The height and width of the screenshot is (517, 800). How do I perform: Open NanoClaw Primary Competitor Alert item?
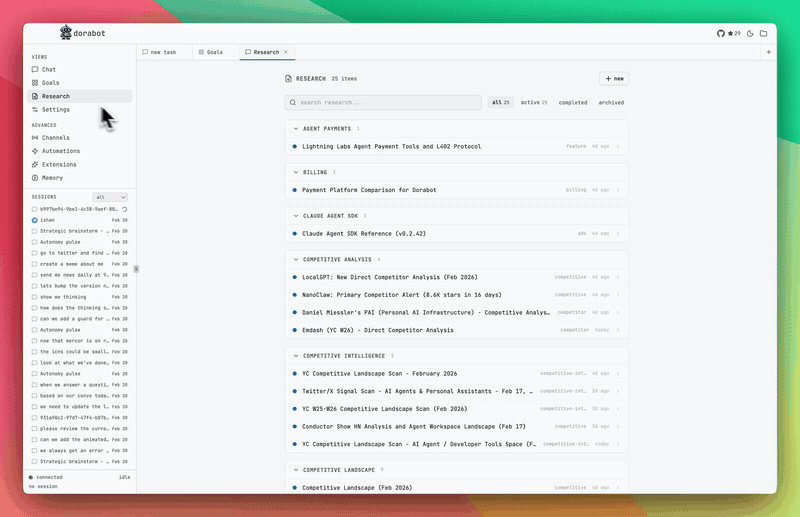pos(457,295)
